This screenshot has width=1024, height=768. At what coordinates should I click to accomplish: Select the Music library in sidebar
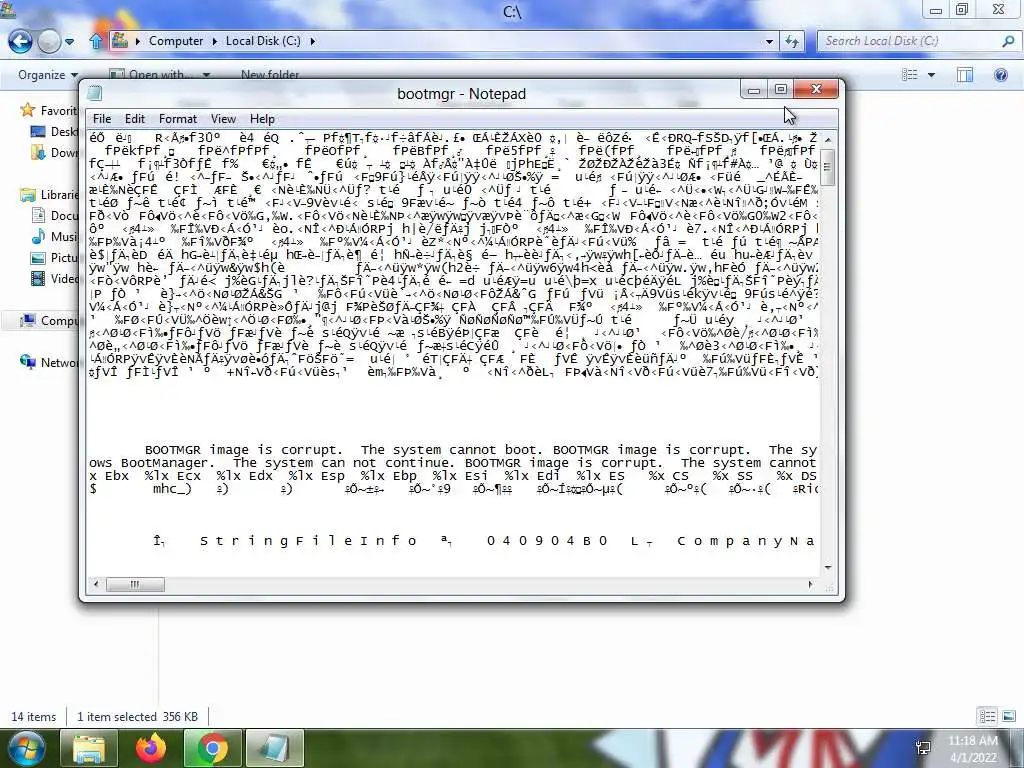click(x=56, y=236)
